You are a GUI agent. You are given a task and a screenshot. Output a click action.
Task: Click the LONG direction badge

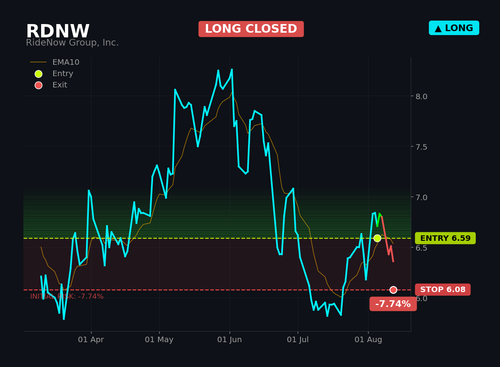pyautogui.click(x=454, y=28)
